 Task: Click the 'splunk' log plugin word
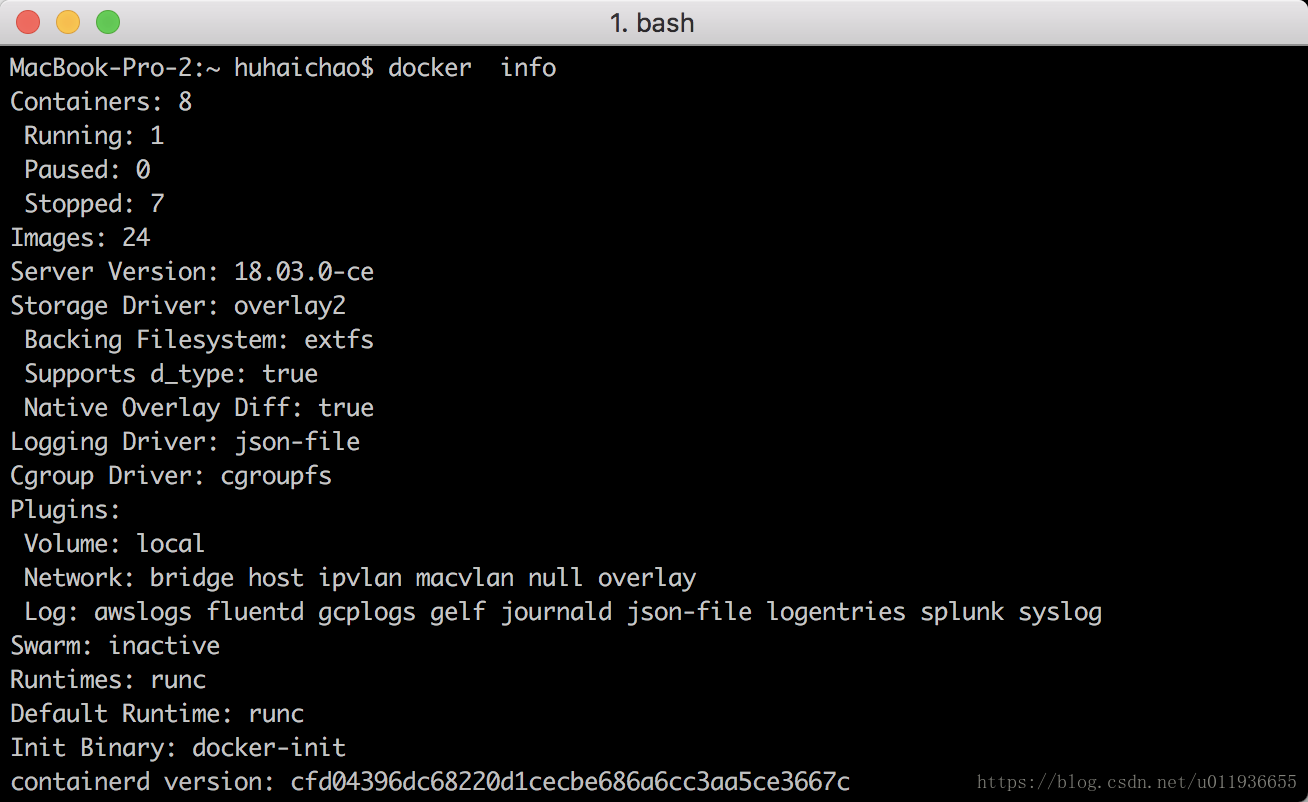click(962, 612)
